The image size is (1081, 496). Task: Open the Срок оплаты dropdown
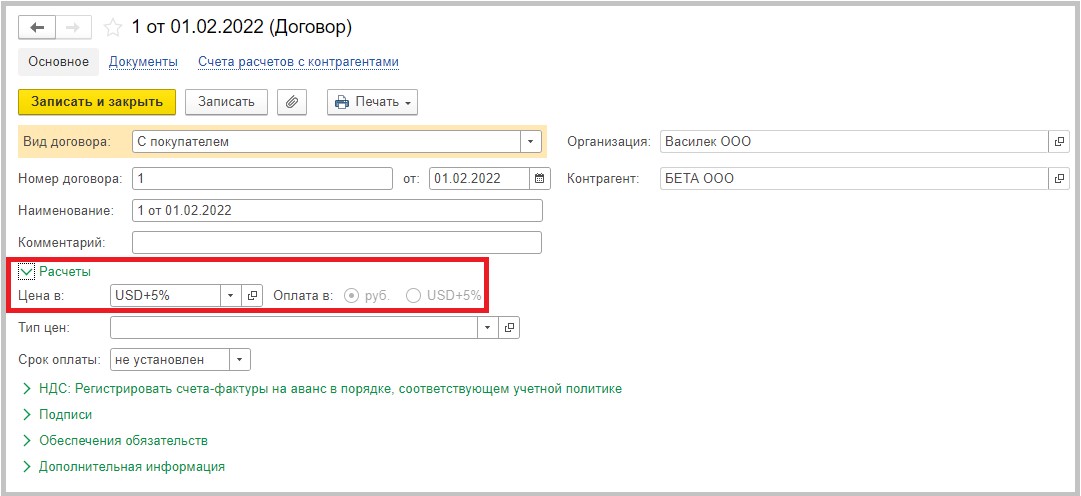(239, 359)
